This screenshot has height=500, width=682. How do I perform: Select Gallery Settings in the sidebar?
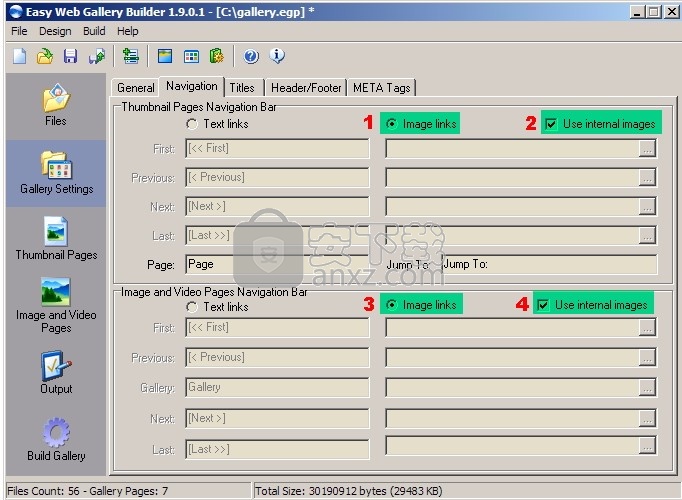tap(56, 173)
